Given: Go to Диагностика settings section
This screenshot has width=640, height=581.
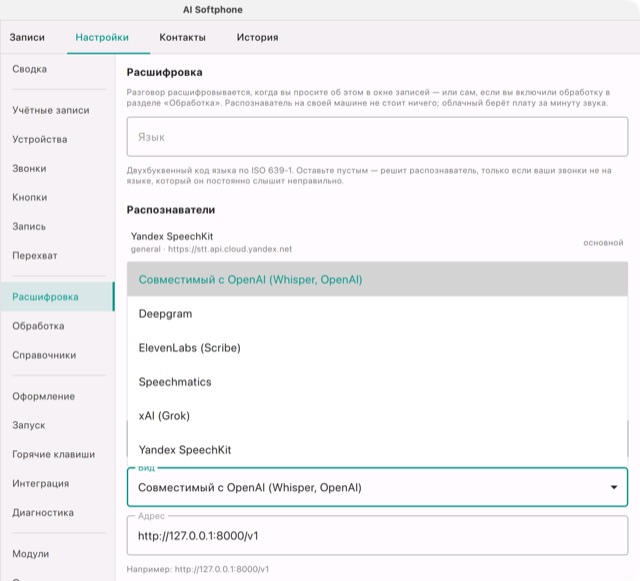Looking at the screenshot, I should (x=58, y=512).
